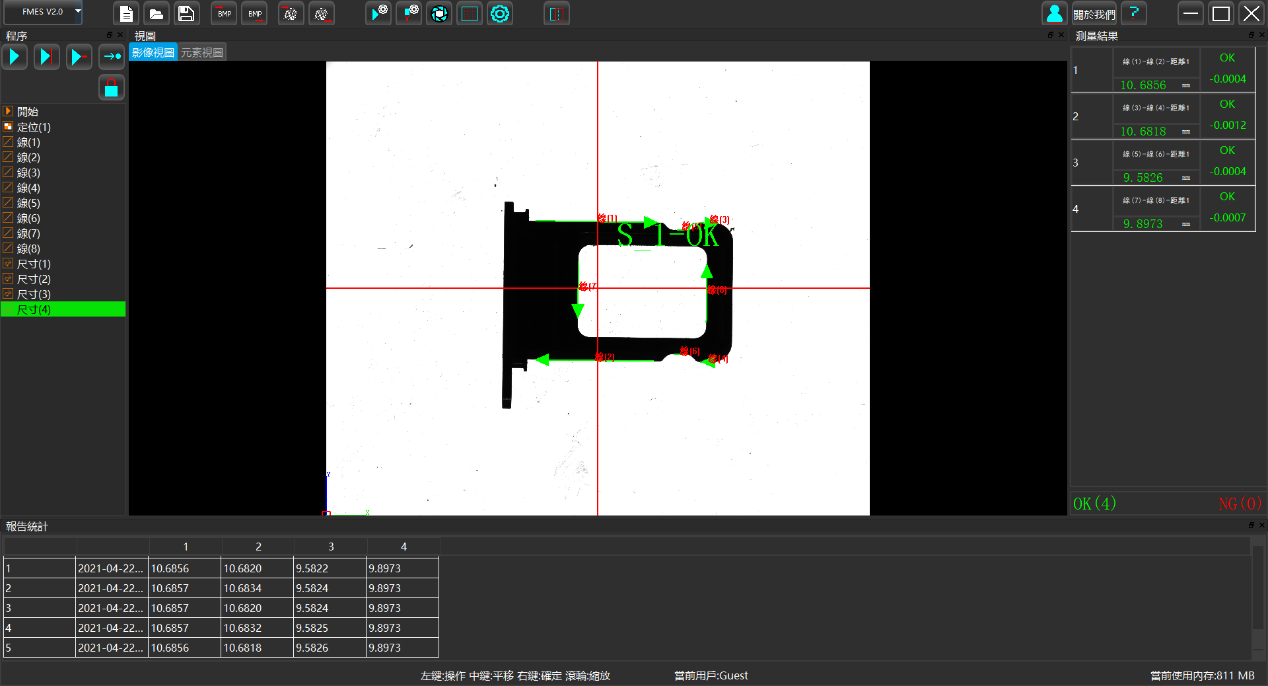Image resolution: width=1268 pixels, height=686 pixels.
Task: Float the 程序 panel using its undock button
Action: click(110, 35)
